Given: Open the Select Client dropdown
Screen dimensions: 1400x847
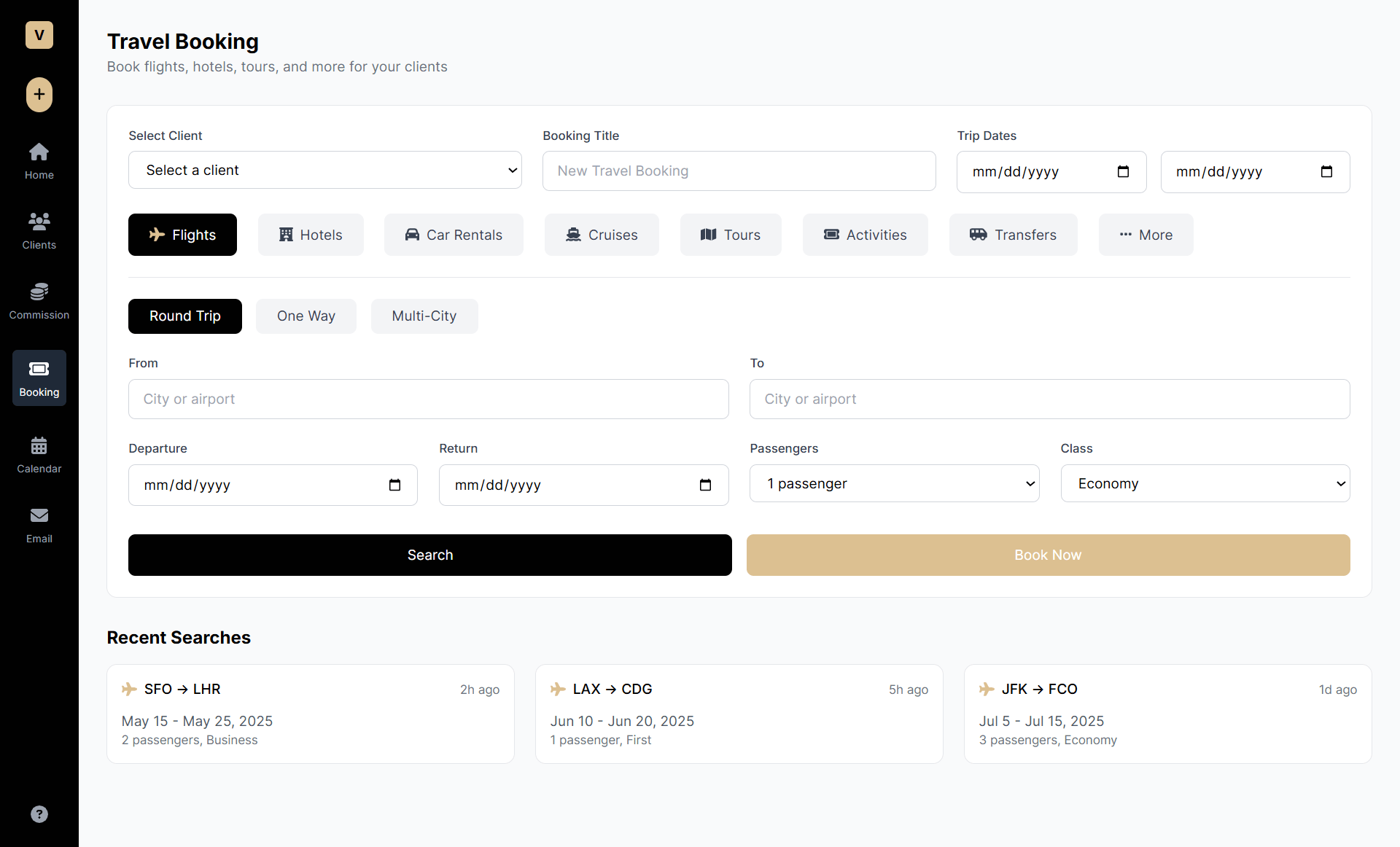Looking at the screenshot, I should coord(324,170).
